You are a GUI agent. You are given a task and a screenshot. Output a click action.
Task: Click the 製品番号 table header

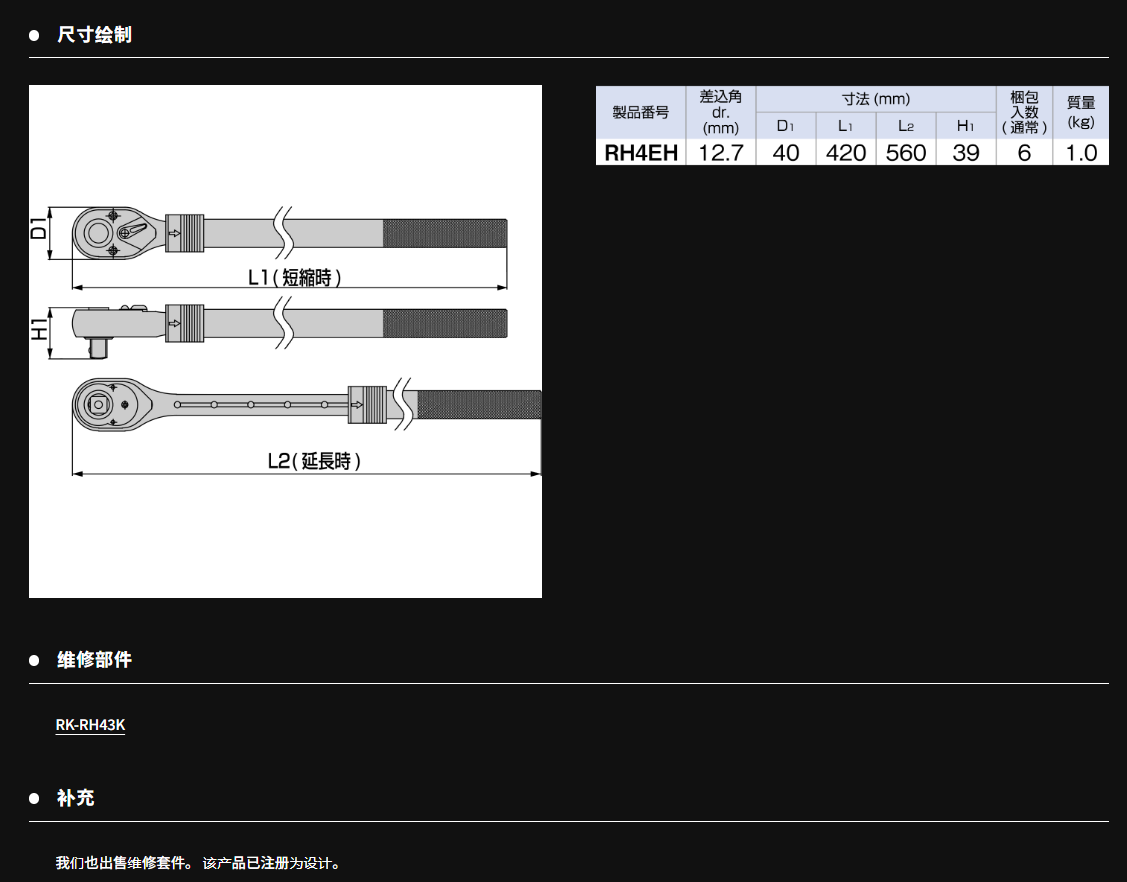pos(640,112)
